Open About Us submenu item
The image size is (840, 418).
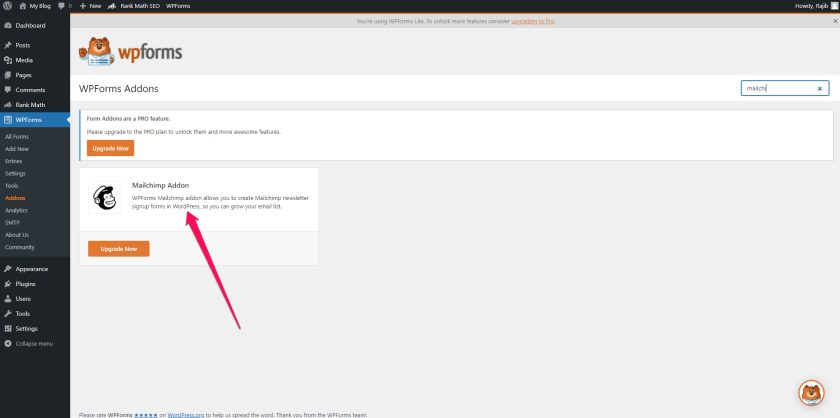[17, 235]
